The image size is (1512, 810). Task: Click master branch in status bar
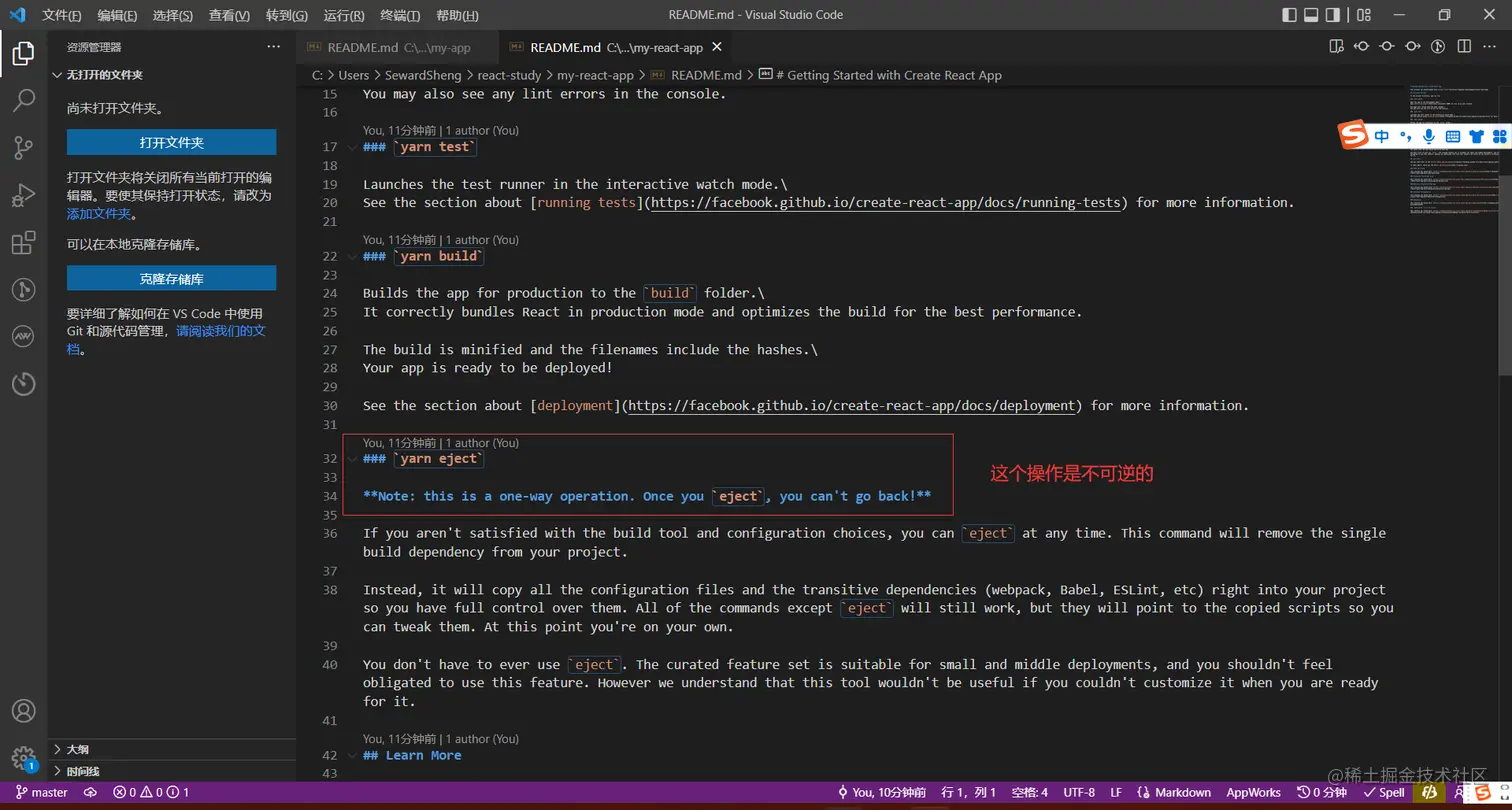click(42, 792)
